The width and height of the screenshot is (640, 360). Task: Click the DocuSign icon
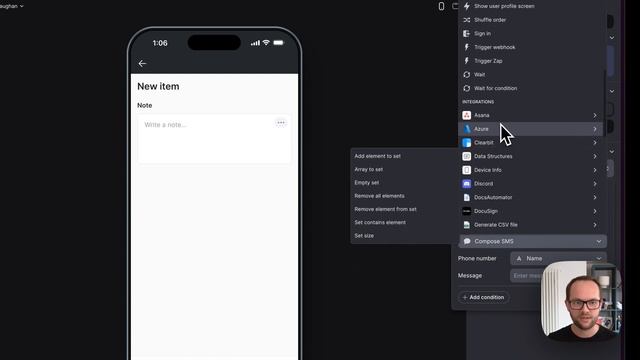[467, 211]
